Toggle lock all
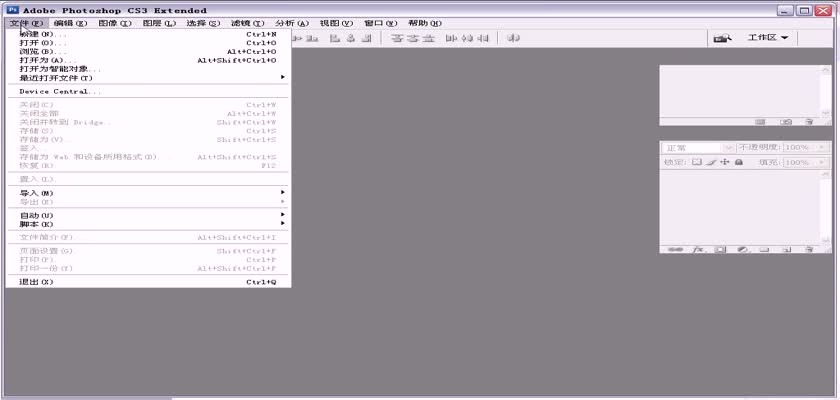This screenshot has height=400, width=840. [739, 162]
